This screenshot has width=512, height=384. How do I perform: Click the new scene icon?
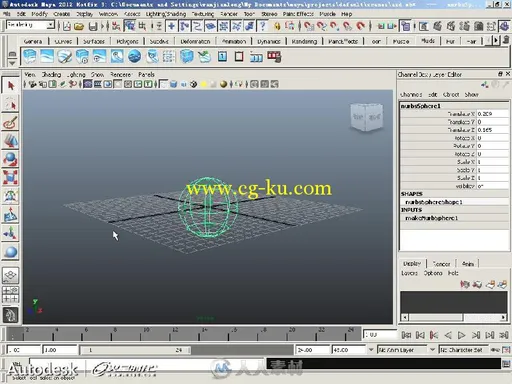[67, 26]
